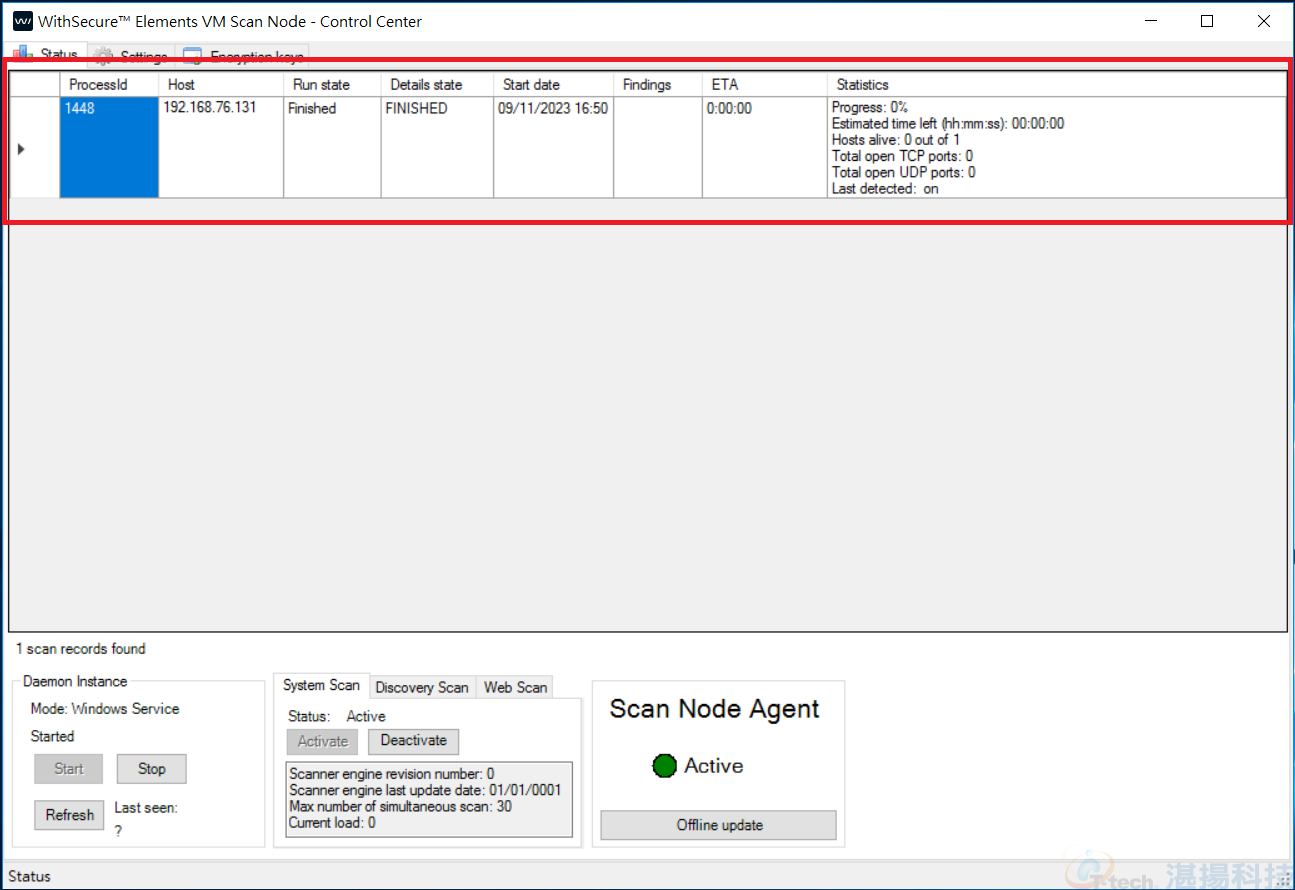Viewport: 1295px width, 890px height.
Task: Click the Findings column header
Action: pos(658,85)
